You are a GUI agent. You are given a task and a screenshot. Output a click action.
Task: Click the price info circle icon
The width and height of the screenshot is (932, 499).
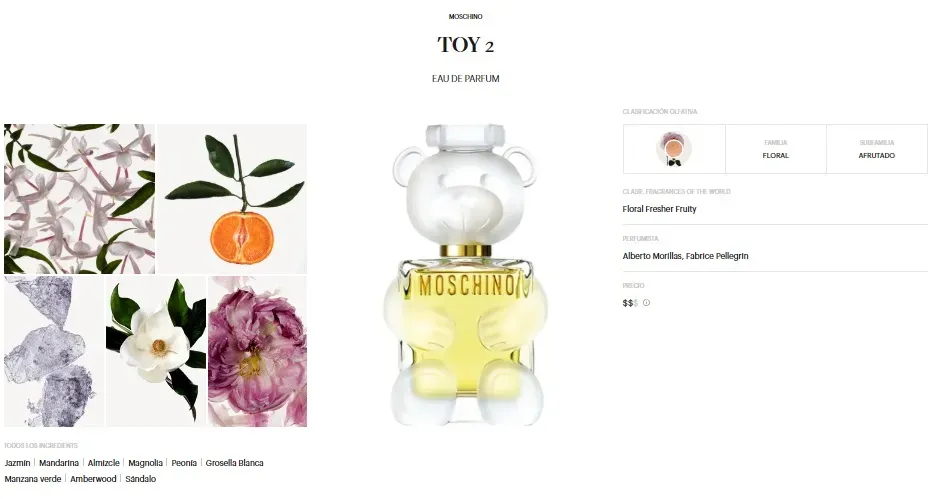(646, 303)
